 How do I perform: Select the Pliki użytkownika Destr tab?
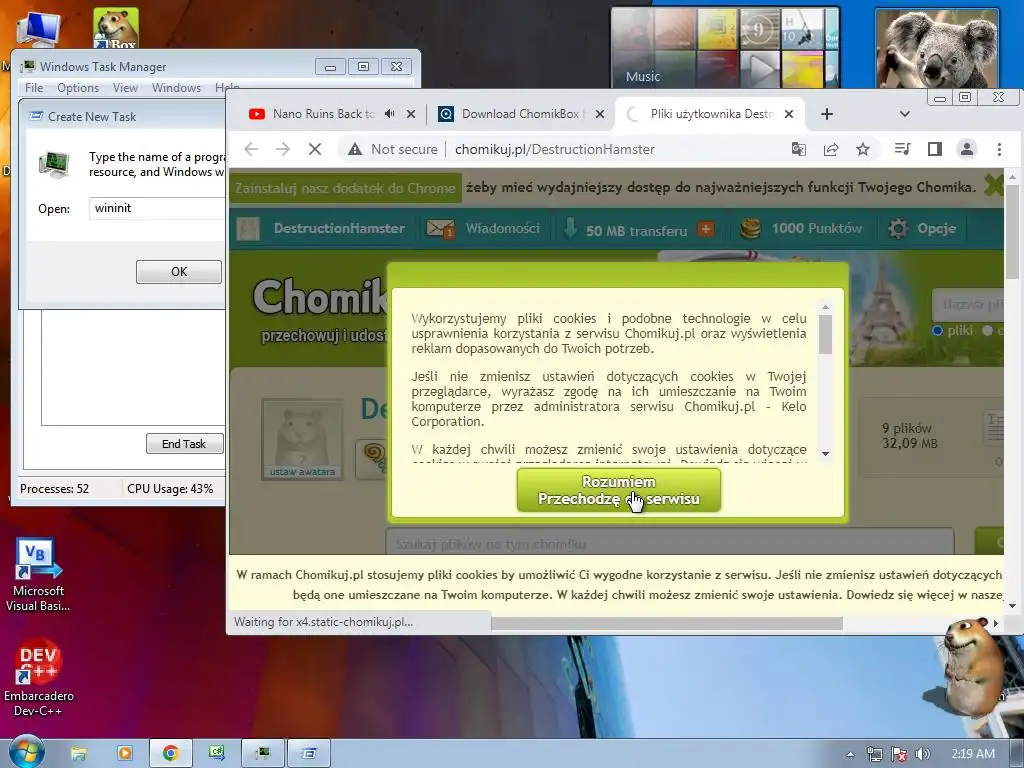coord(711,114)
